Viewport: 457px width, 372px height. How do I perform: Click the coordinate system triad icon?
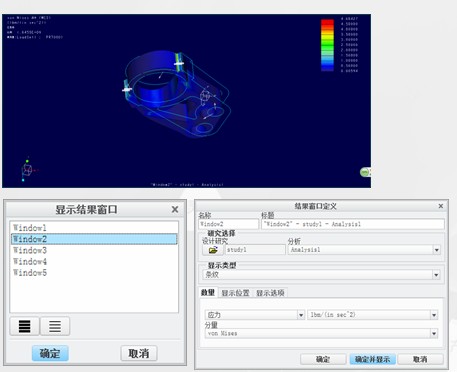pos(28,170)
